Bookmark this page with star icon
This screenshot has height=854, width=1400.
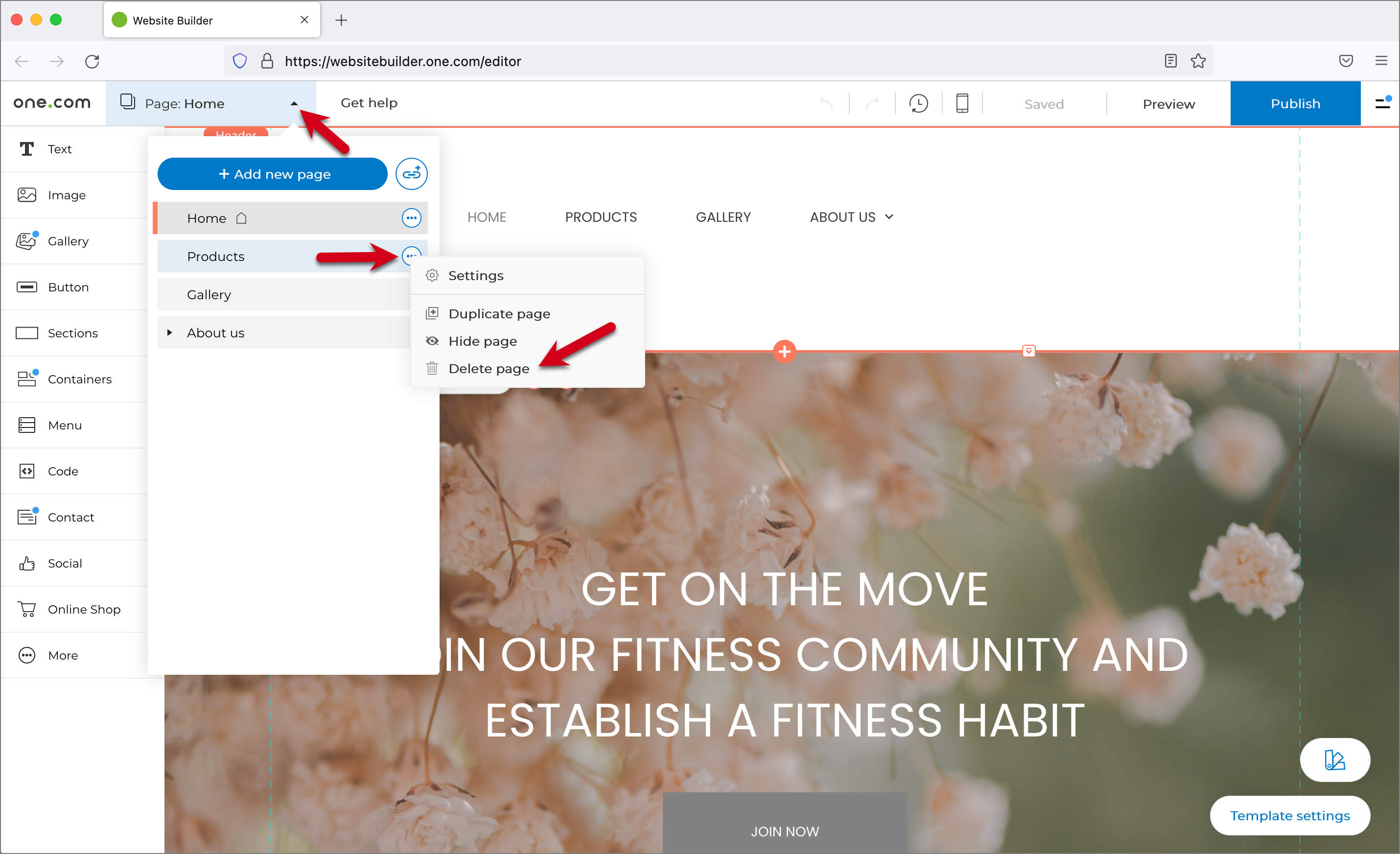point(1198,61)
